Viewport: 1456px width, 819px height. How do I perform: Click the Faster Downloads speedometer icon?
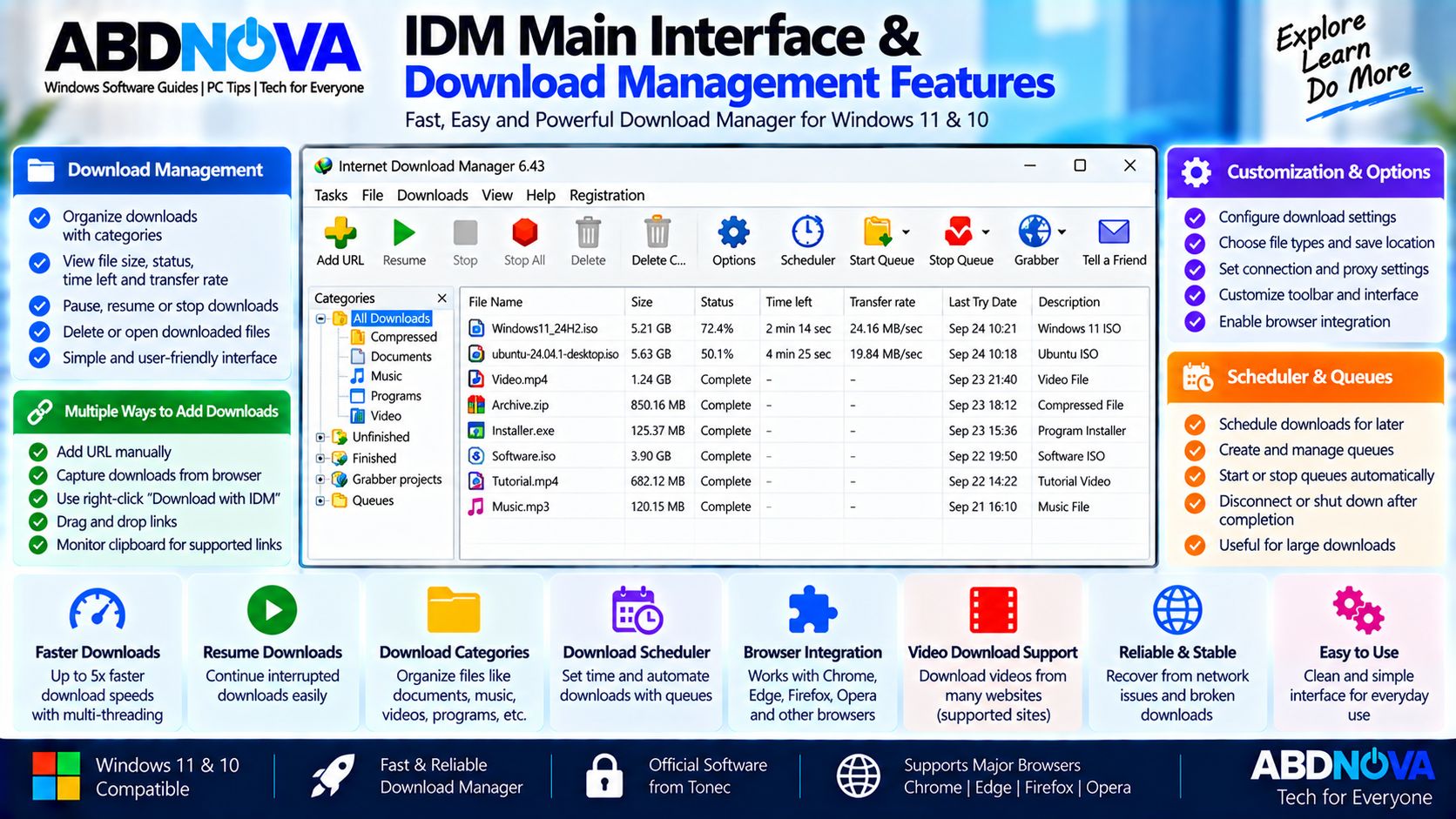tap(98, 610)
